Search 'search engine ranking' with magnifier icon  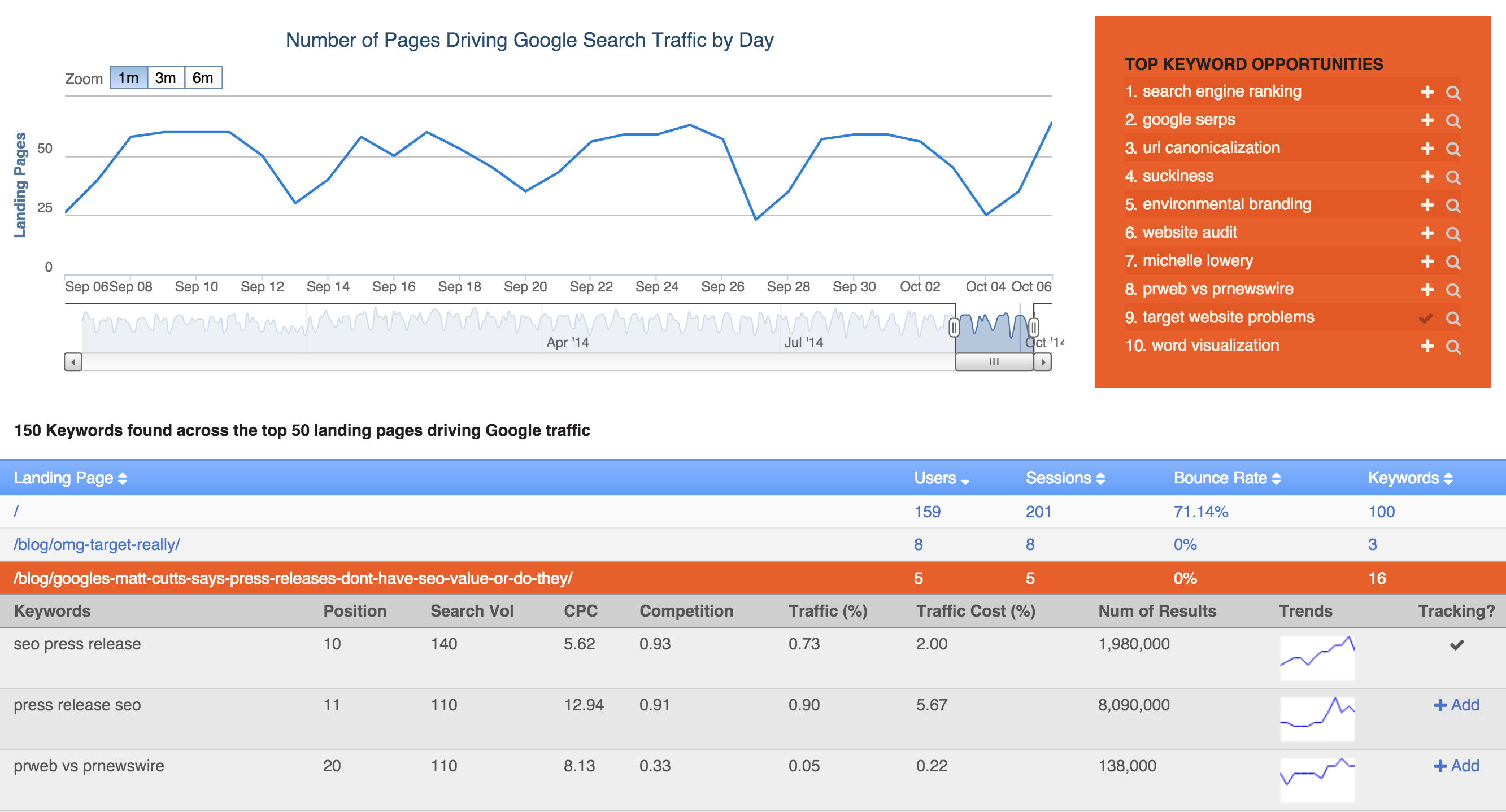click(1453, 93)
